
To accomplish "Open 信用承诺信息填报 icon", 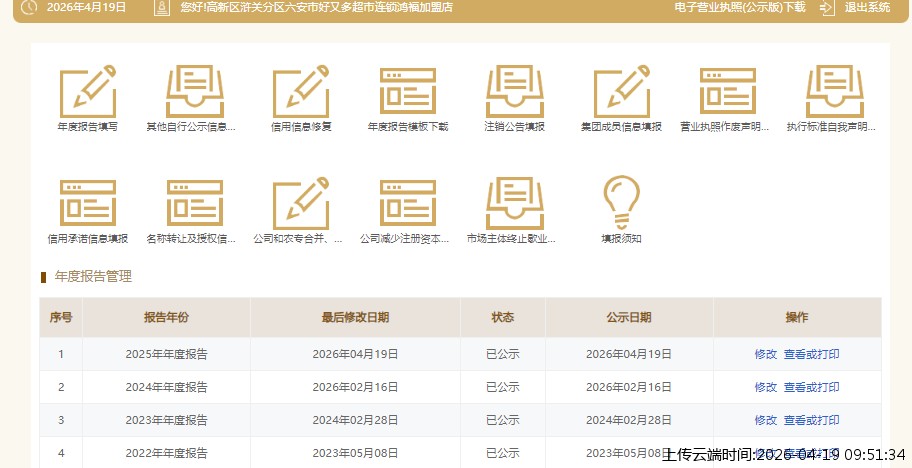I will point(87,204).
